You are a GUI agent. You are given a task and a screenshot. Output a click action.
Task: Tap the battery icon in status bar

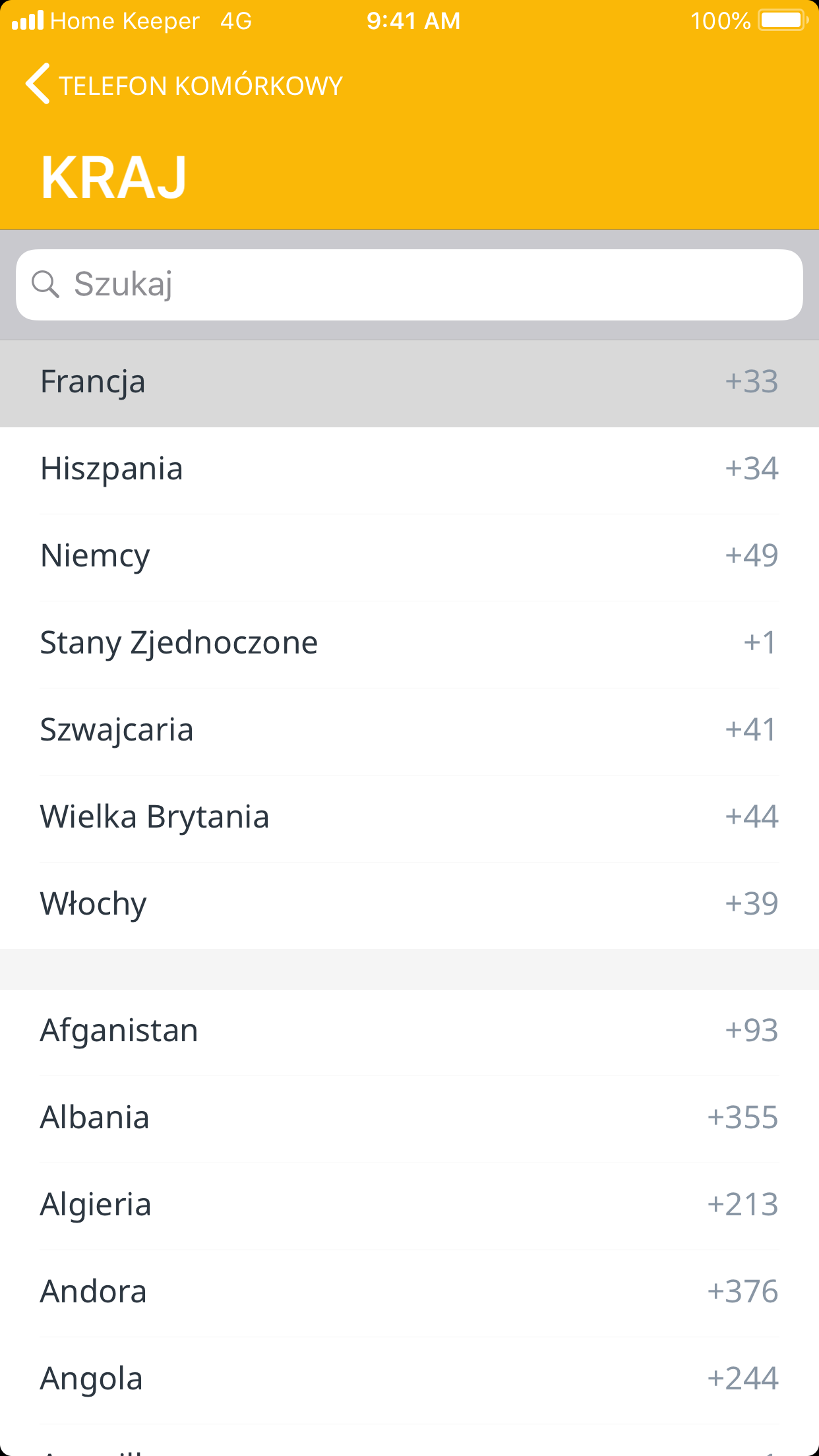[x=783, y=20]
